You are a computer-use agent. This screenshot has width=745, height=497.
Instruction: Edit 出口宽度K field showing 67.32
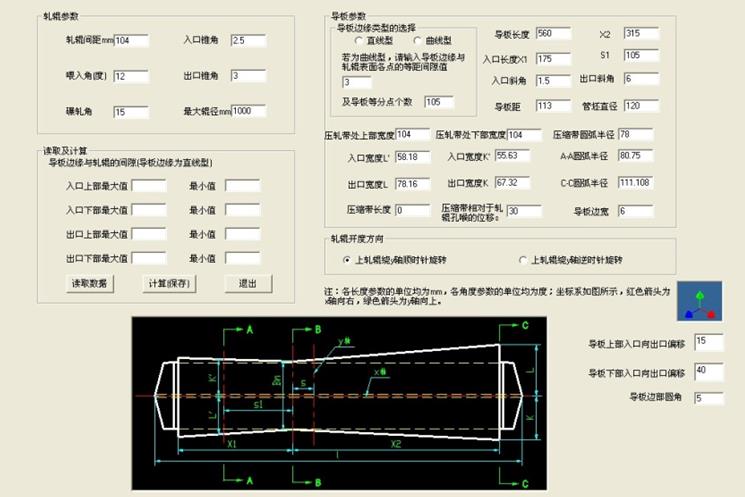click(512, 183)
